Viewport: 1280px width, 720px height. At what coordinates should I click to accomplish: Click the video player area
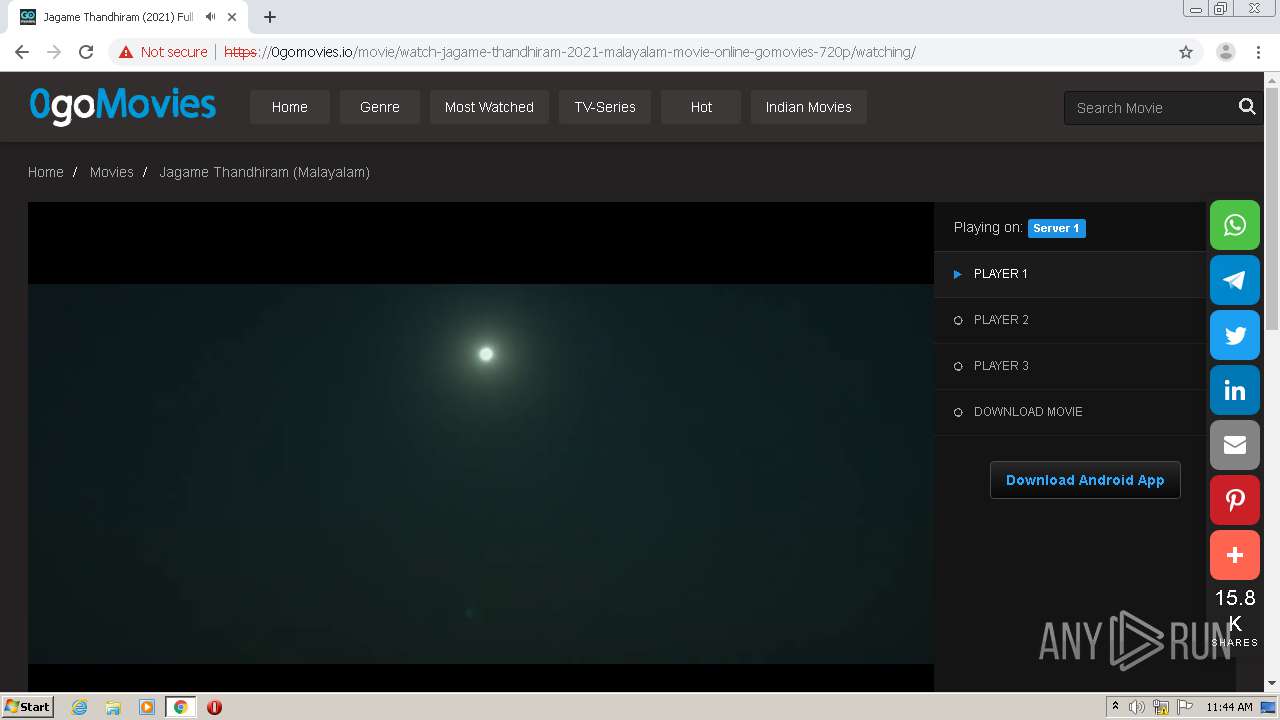point(481,445)
